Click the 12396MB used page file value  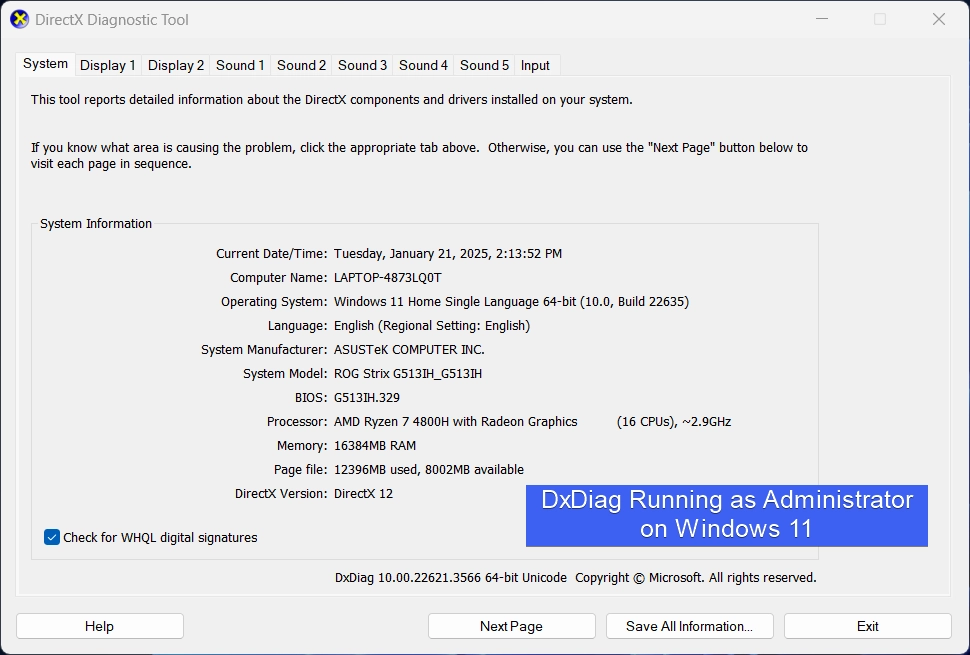pos(429,469)
